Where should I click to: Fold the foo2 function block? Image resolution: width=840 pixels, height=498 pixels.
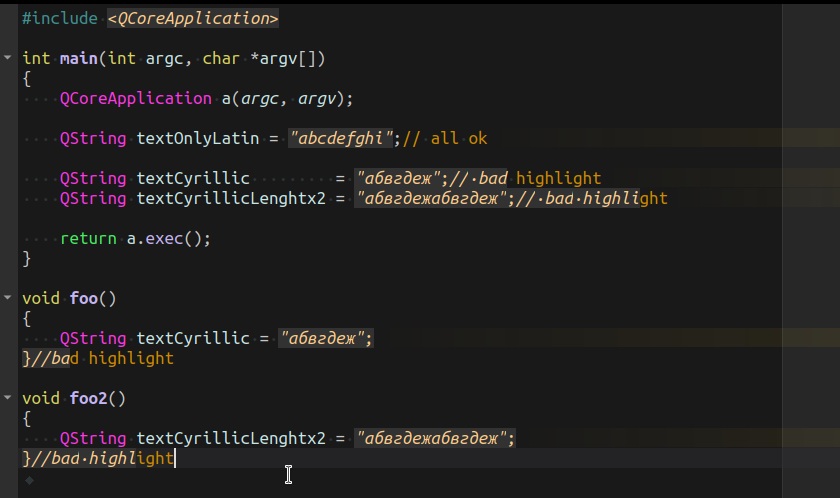click(x=8, y=398)
